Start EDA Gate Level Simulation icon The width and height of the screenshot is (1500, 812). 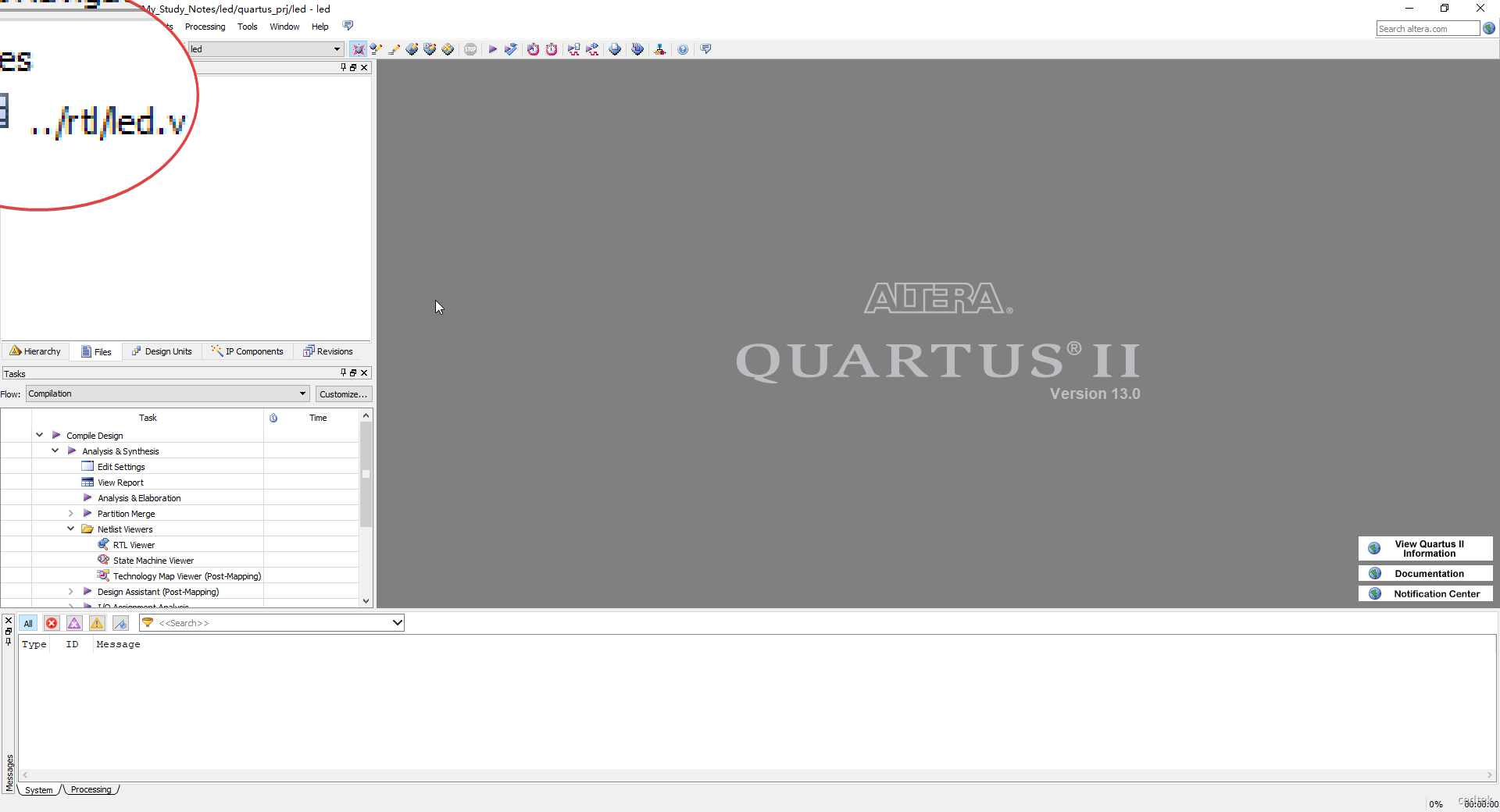pyautogui.click(x=593, y=49)
